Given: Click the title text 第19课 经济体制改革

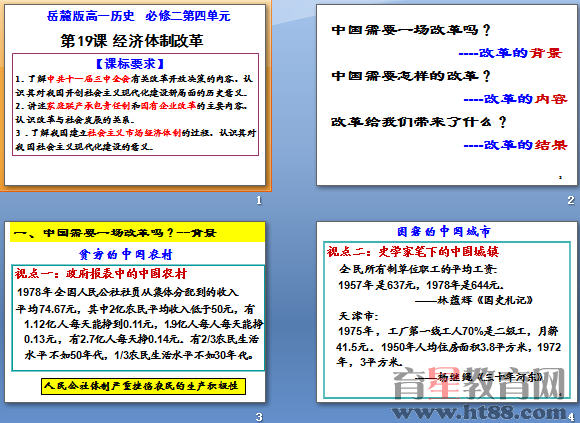Looking at the screenshot, I should (x=132, y=41).
